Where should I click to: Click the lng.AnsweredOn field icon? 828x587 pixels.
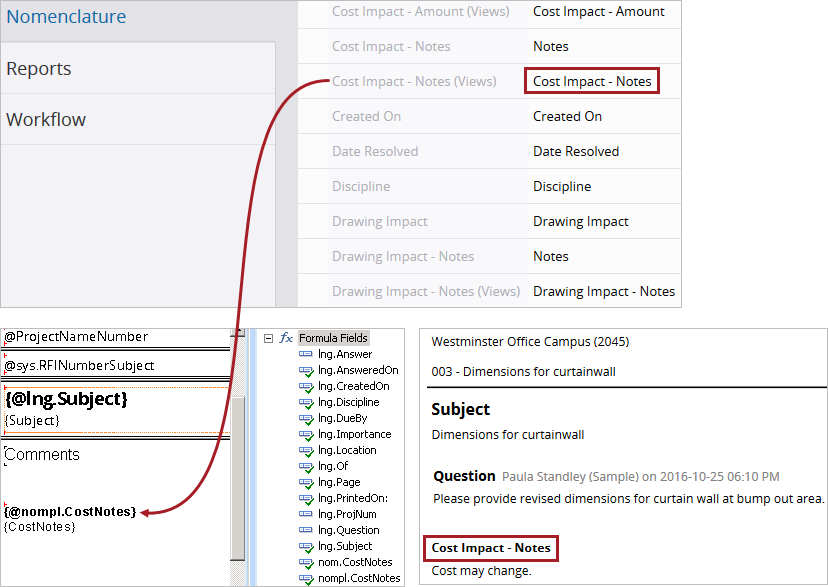coord(306,370)
